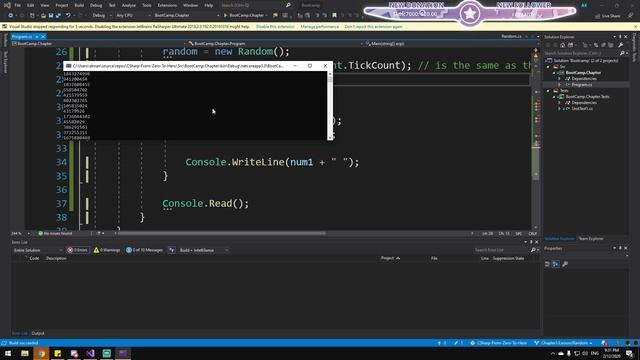Open Visual Studio taskbar icon
This screenshot has width=640, height=360.
click(x=90, y=353)
